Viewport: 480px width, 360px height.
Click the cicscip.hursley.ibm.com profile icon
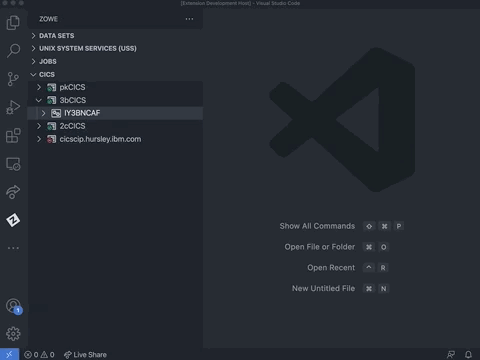51,139
